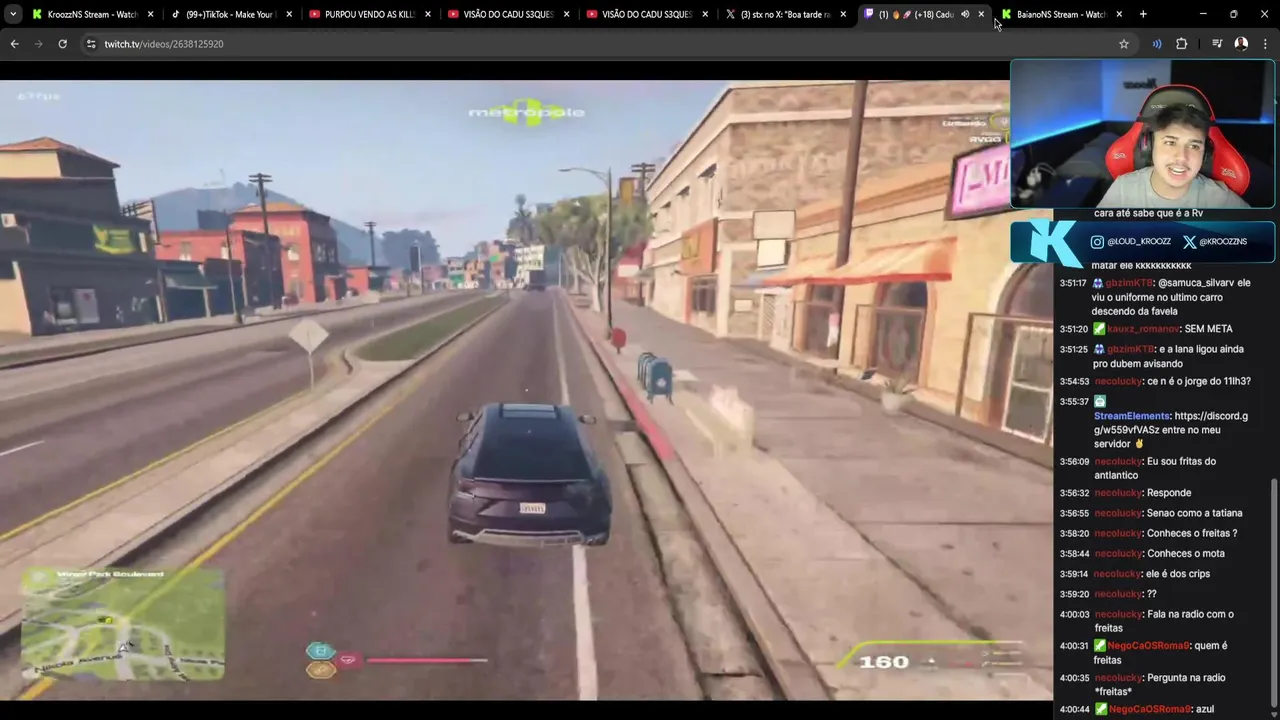Open the Extensions puzzle icon

[x=1181, y=44]
